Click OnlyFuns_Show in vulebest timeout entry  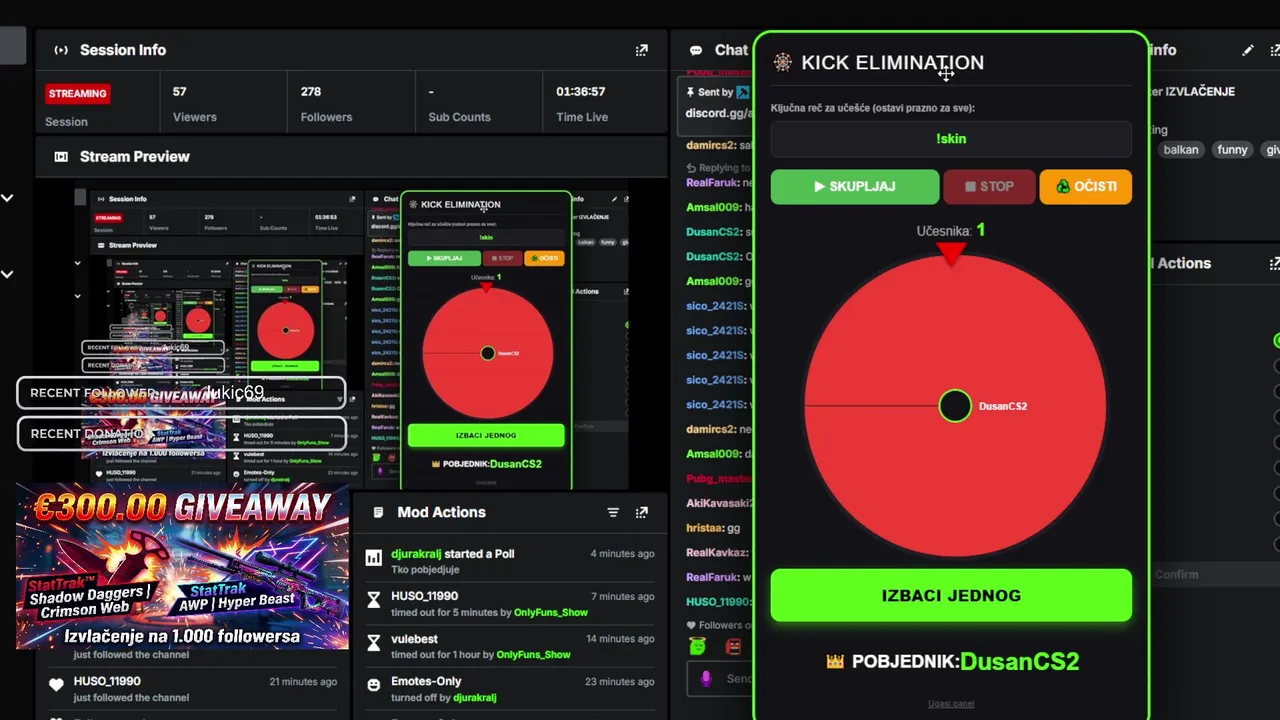[x=534, y=654]
